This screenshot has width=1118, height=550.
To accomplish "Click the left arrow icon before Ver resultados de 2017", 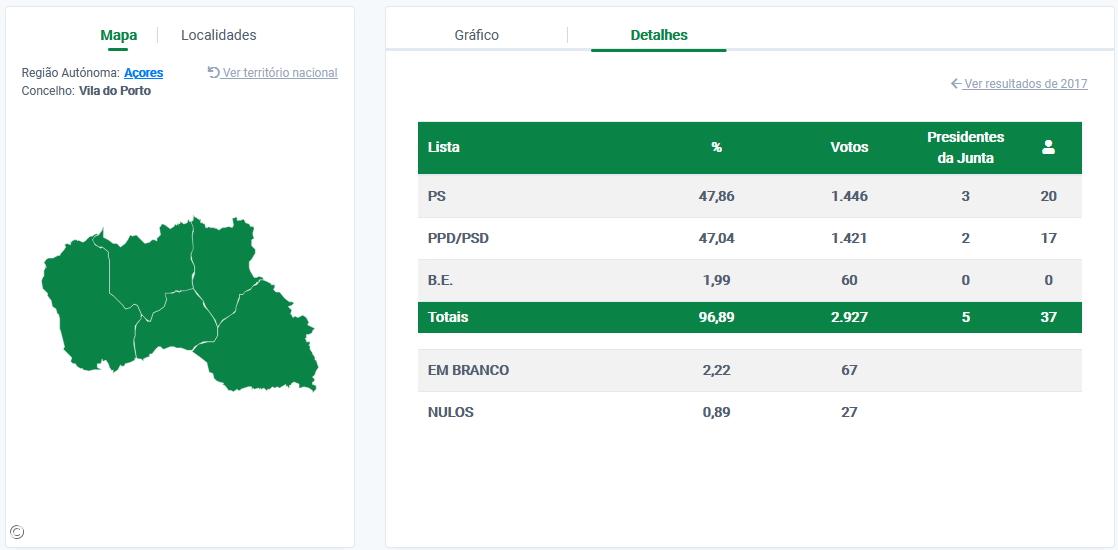I will pyautogui.click(x=956, y=84).
